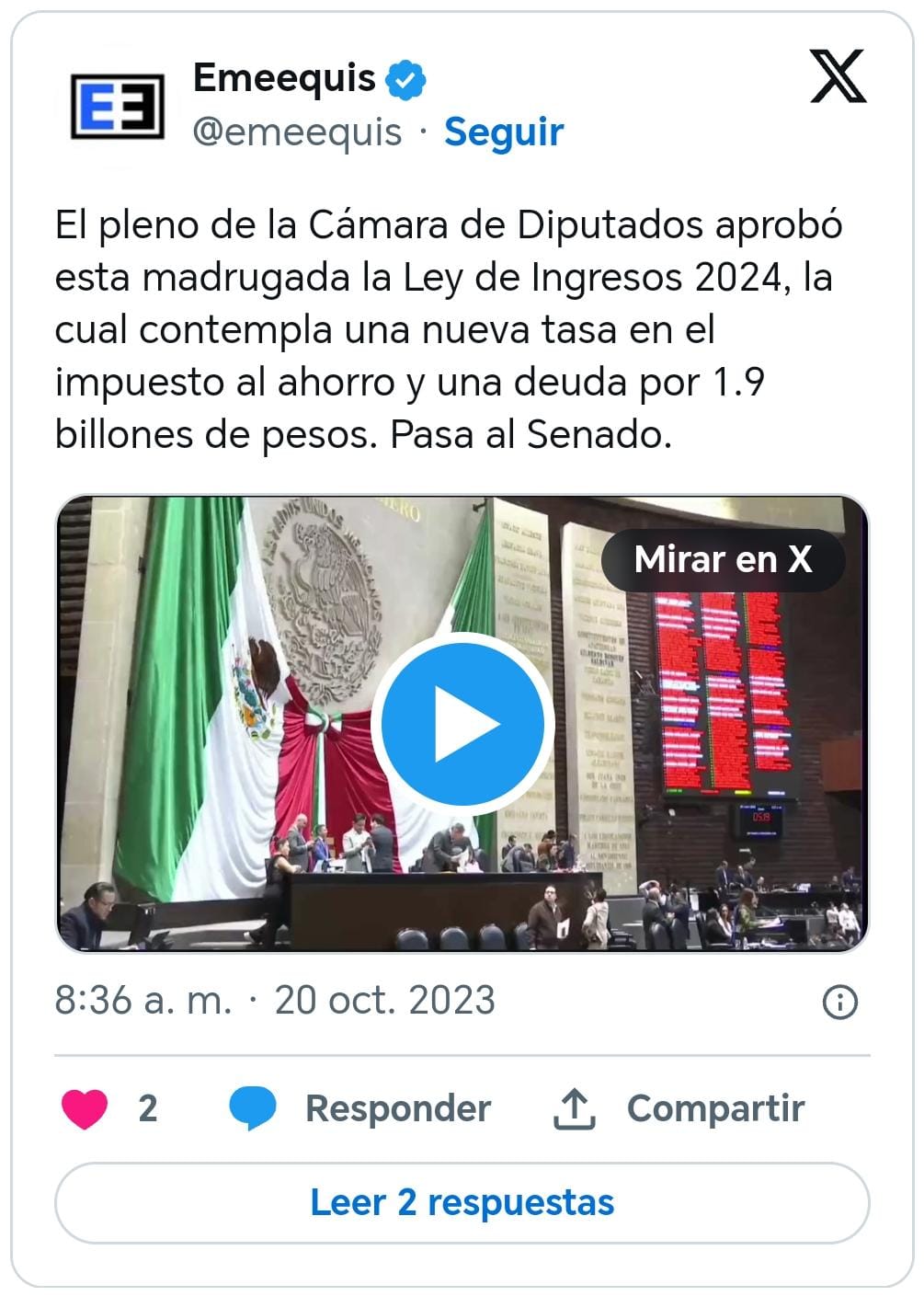
Task: Open the tweet info icon
Action: tap(839, 1002)
